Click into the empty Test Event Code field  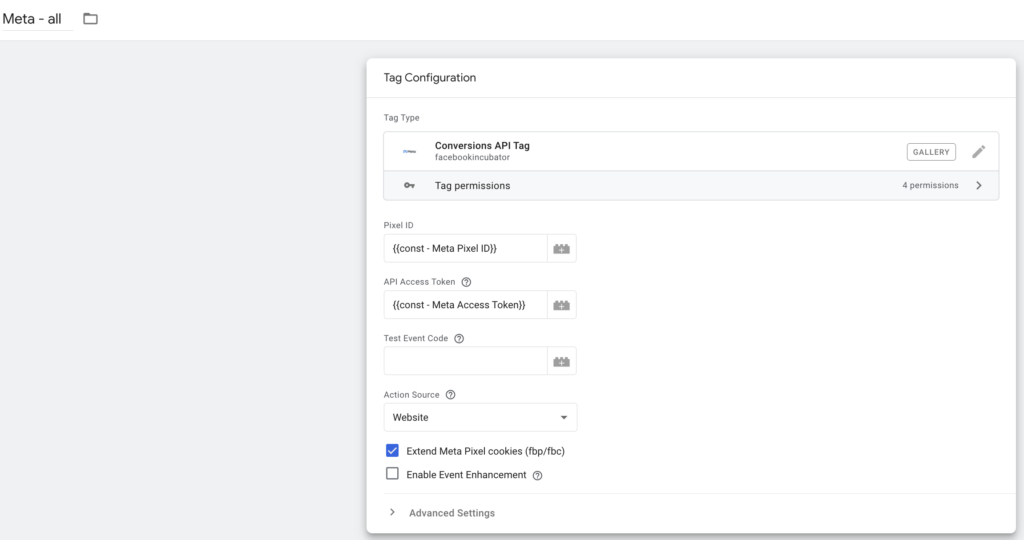(x=465, y=361)
